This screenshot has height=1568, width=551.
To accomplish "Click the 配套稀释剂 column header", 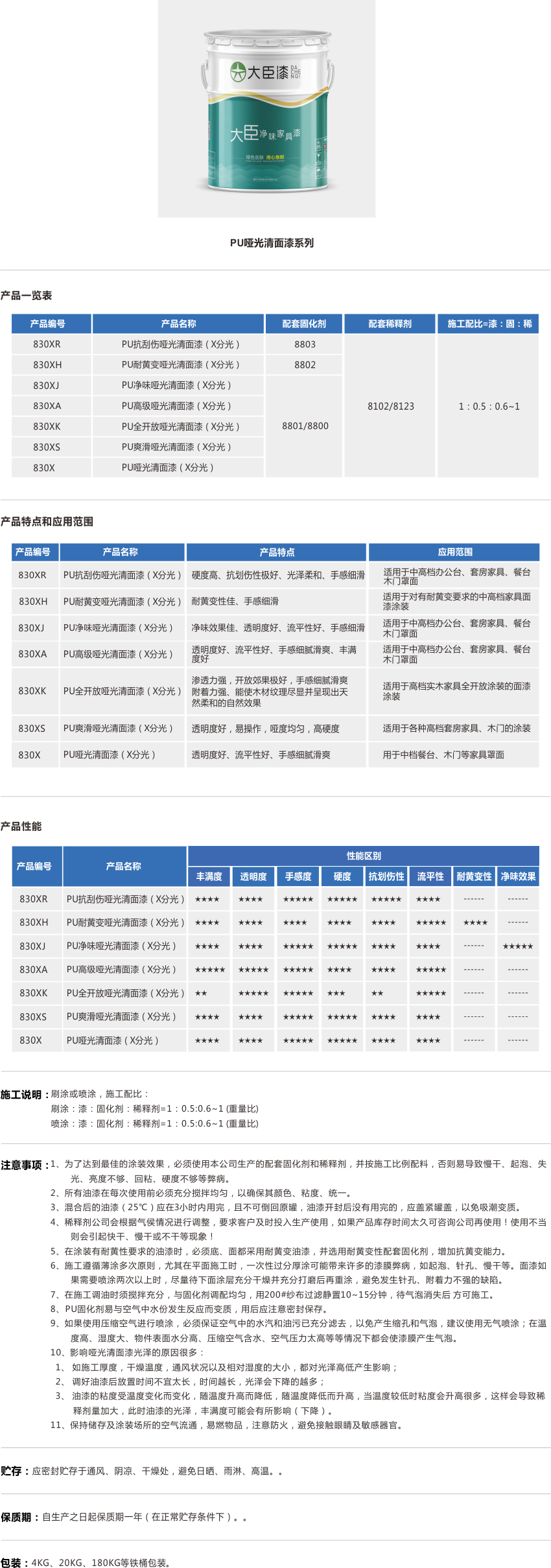I will [x=390, y=323].
